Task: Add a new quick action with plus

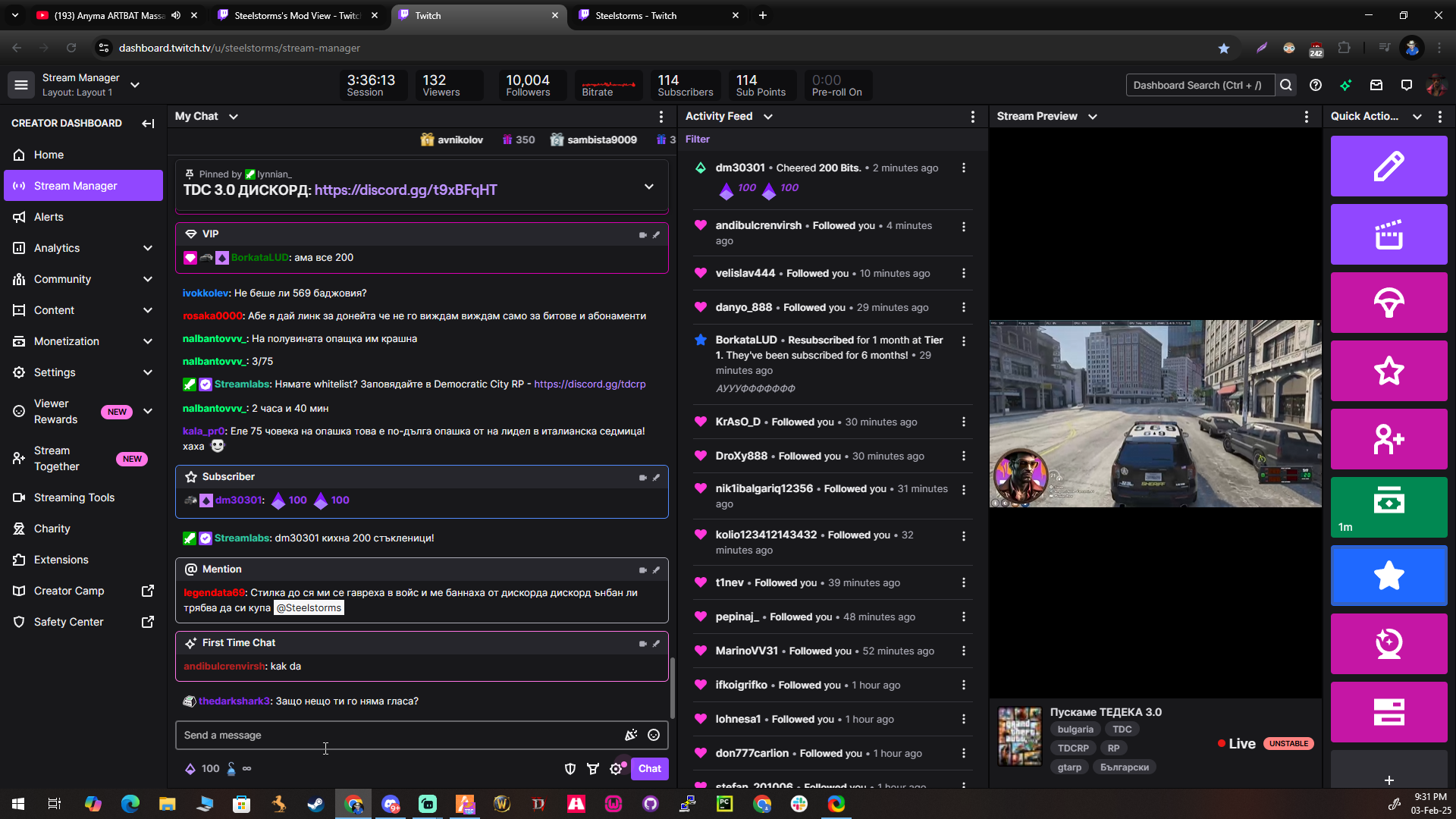Action: [1389, 780]
